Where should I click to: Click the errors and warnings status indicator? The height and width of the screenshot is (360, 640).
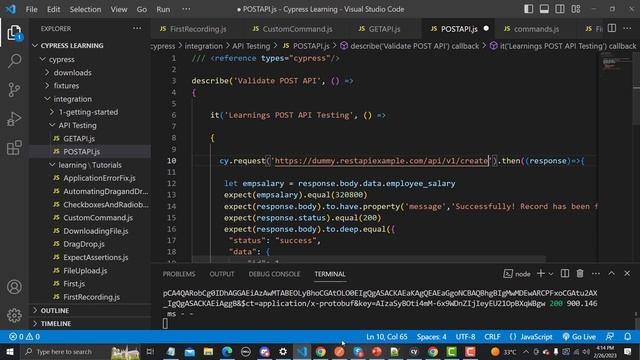click(24, 337)
